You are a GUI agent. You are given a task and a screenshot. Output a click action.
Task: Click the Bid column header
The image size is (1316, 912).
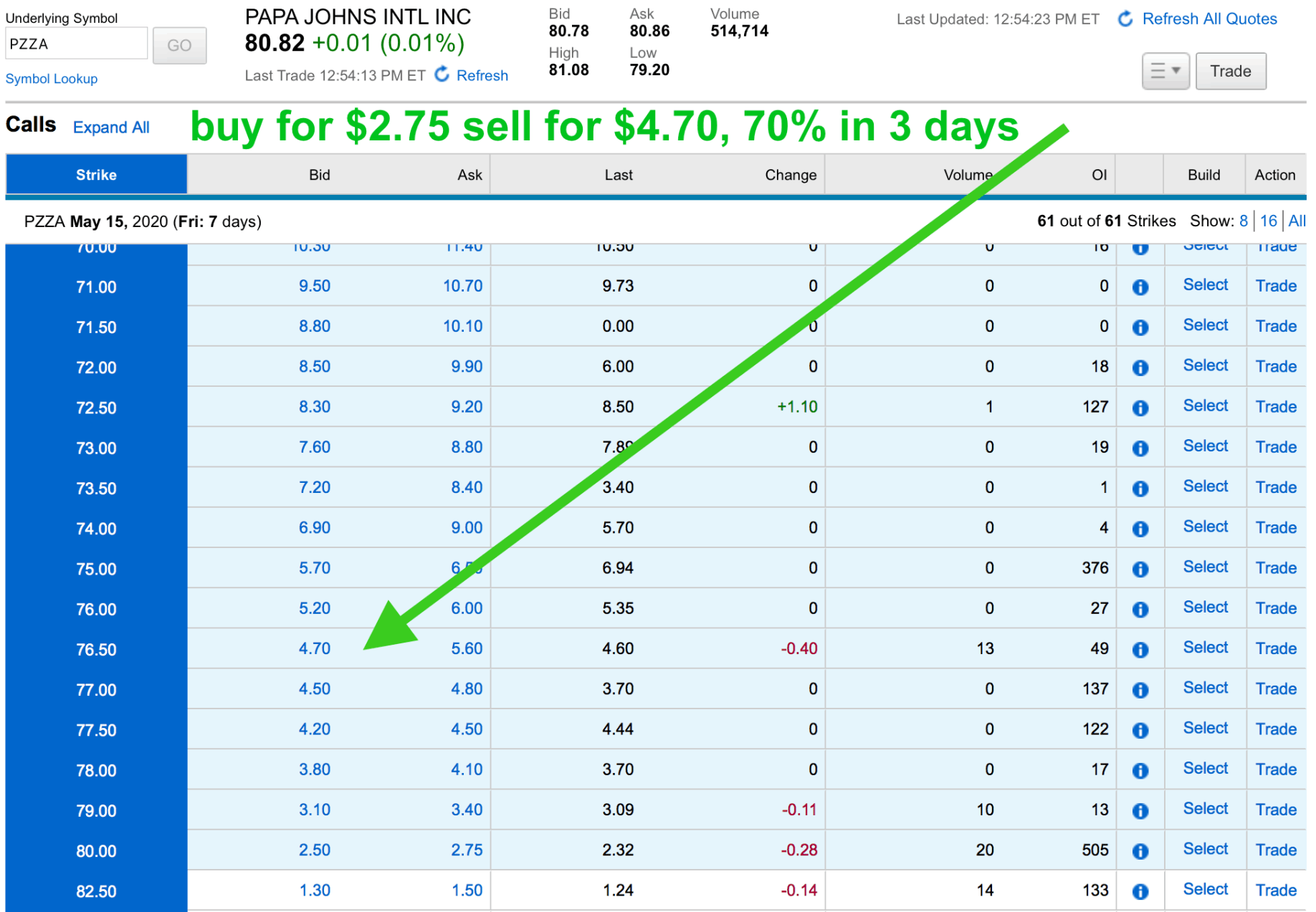(320, 175)
